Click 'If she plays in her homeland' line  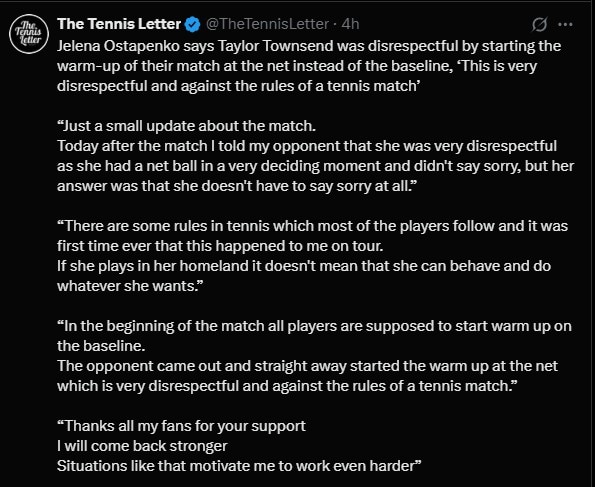coord(304,266)
